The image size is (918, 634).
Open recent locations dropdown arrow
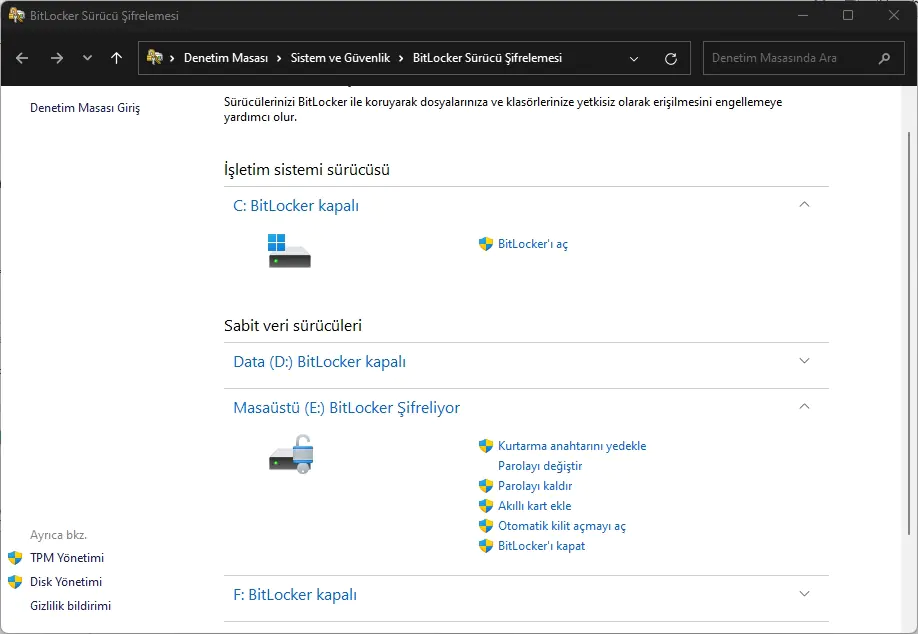click(x=87, y=58)
